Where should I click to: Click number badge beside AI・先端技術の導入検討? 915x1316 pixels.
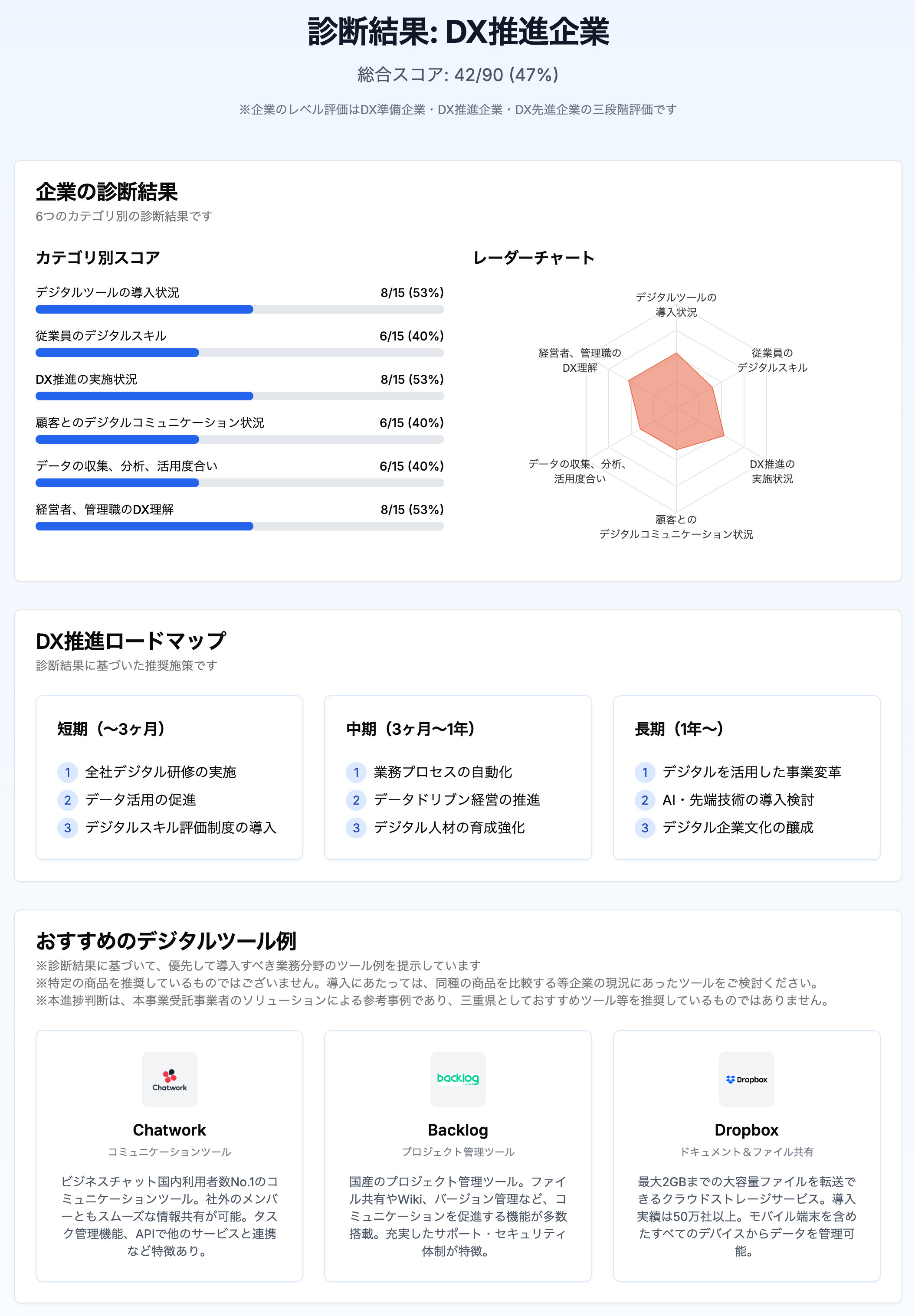click(x=644, y=799)
